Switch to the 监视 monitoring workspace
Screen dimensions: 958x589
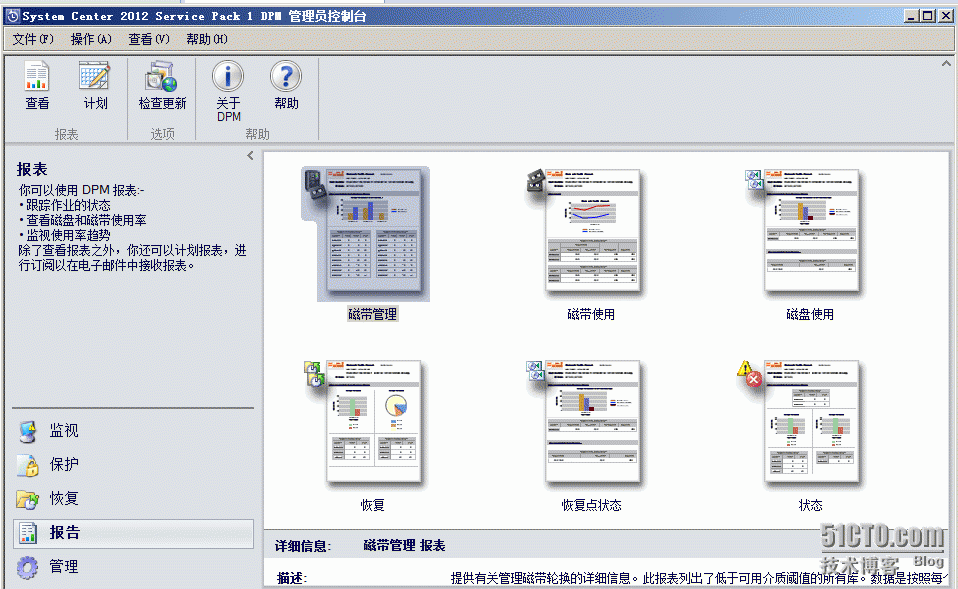pos(133,431)
